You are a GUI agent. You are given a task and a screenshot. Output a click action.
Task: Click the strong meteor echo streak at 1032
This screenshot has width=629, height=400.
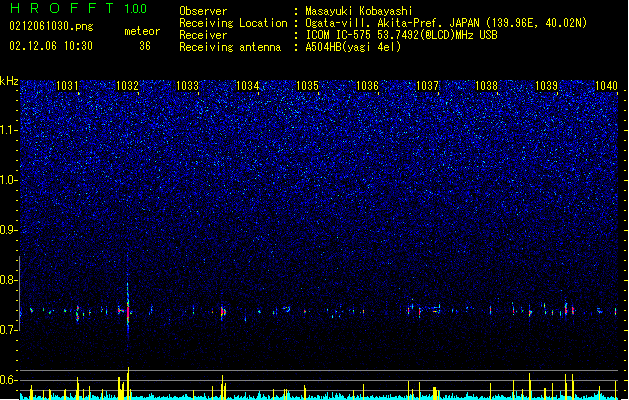click(128, 307)
